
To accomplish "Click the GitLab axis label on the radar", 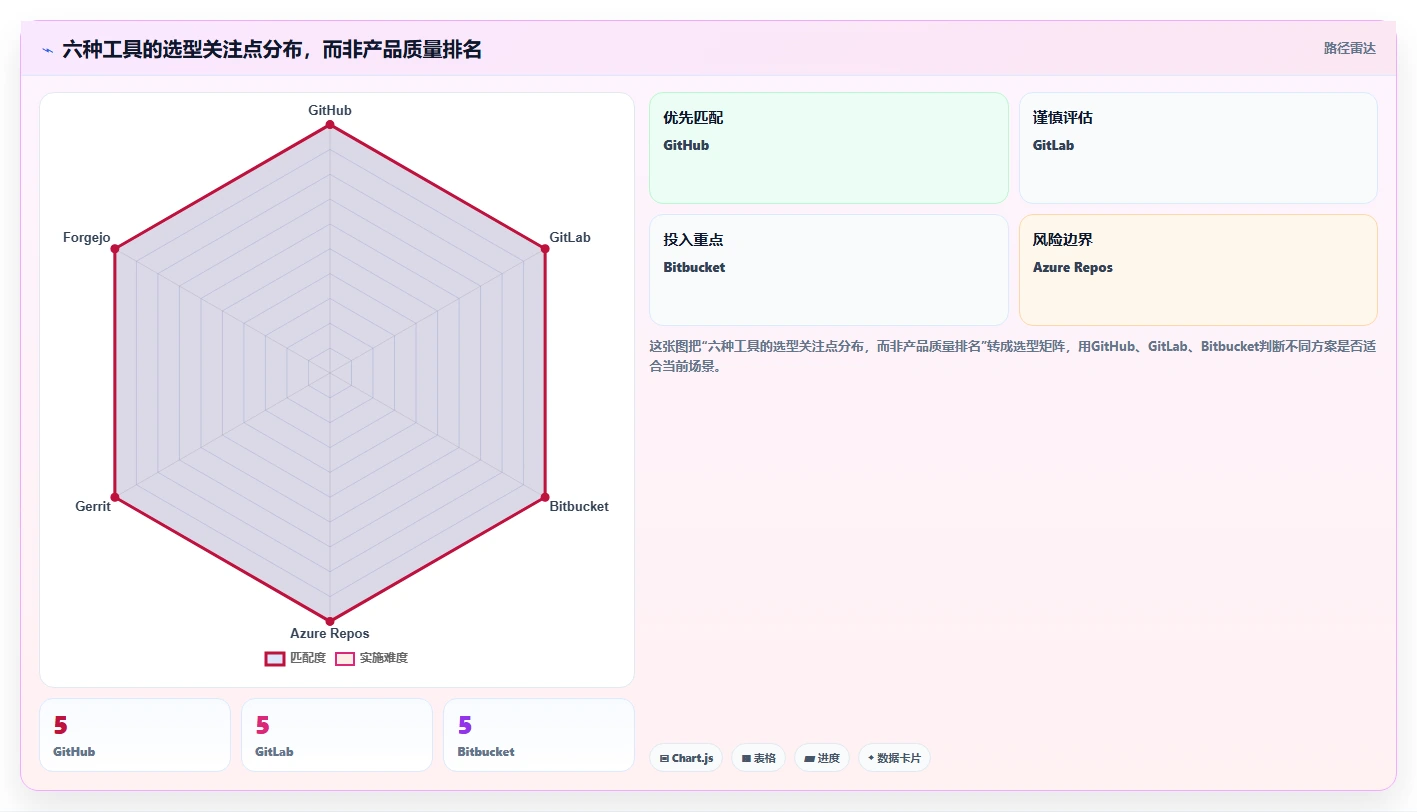I will 570,238.
